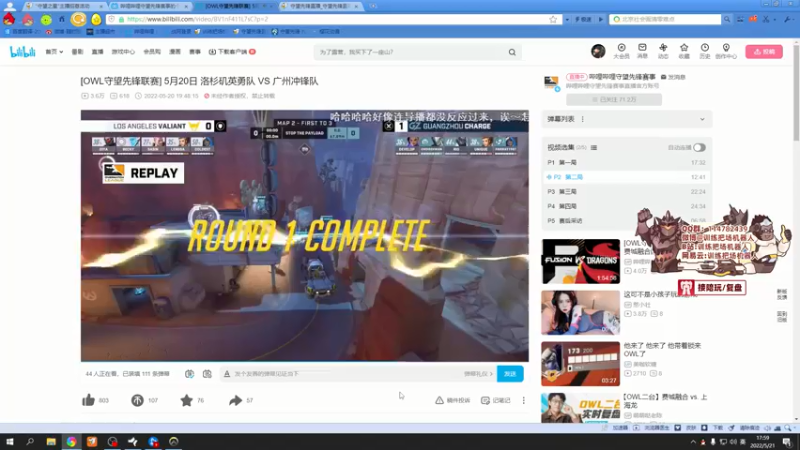
Task: Switch the playlist view with list icon
Action: coord(594,147)
